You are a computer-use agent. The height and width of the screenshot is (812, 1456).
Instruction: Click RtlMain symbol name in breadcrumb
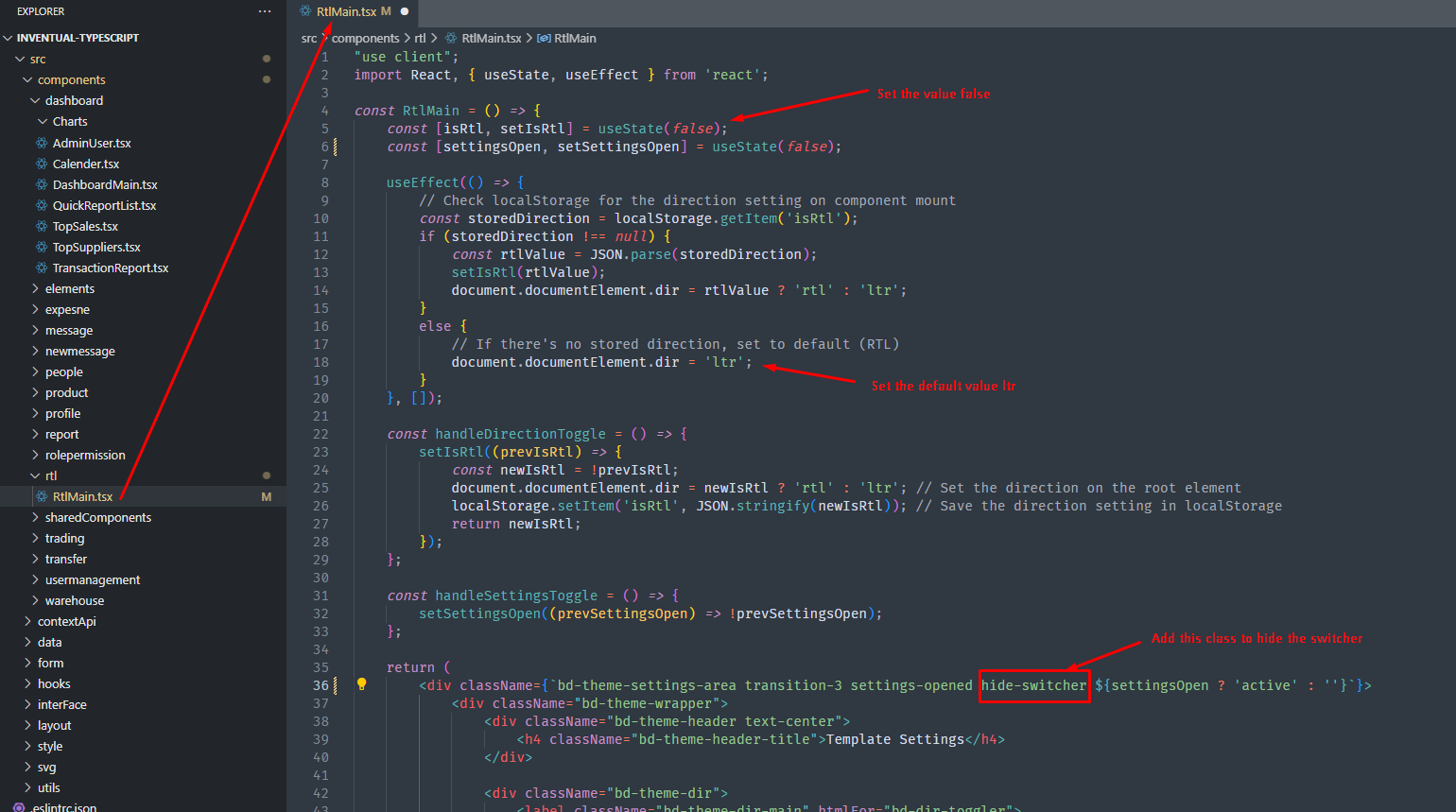coord(575,39)
